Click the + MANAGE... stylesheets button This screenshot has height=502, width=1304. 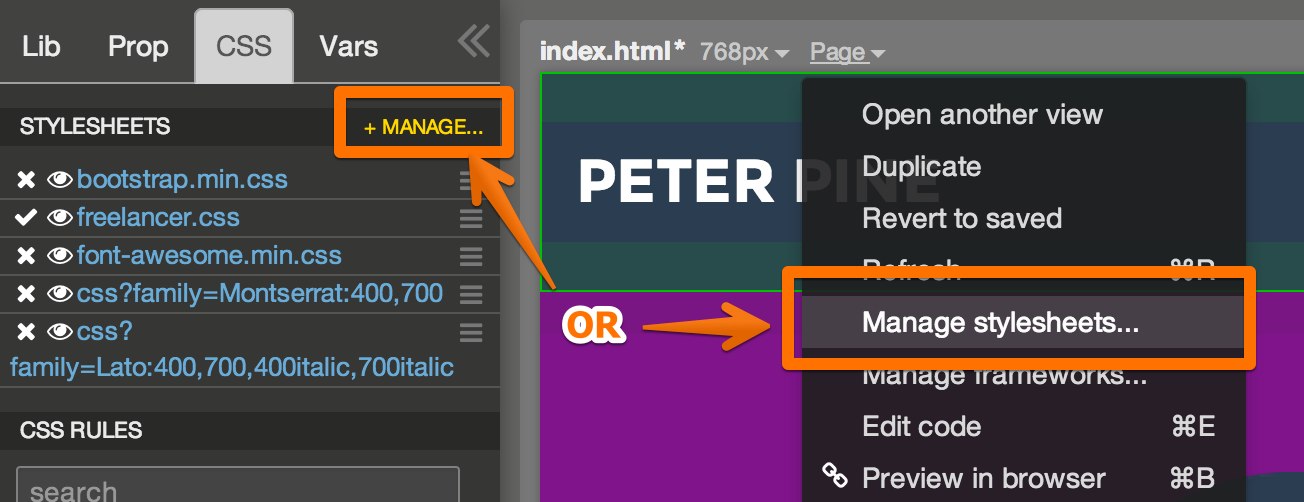point(423,127)
